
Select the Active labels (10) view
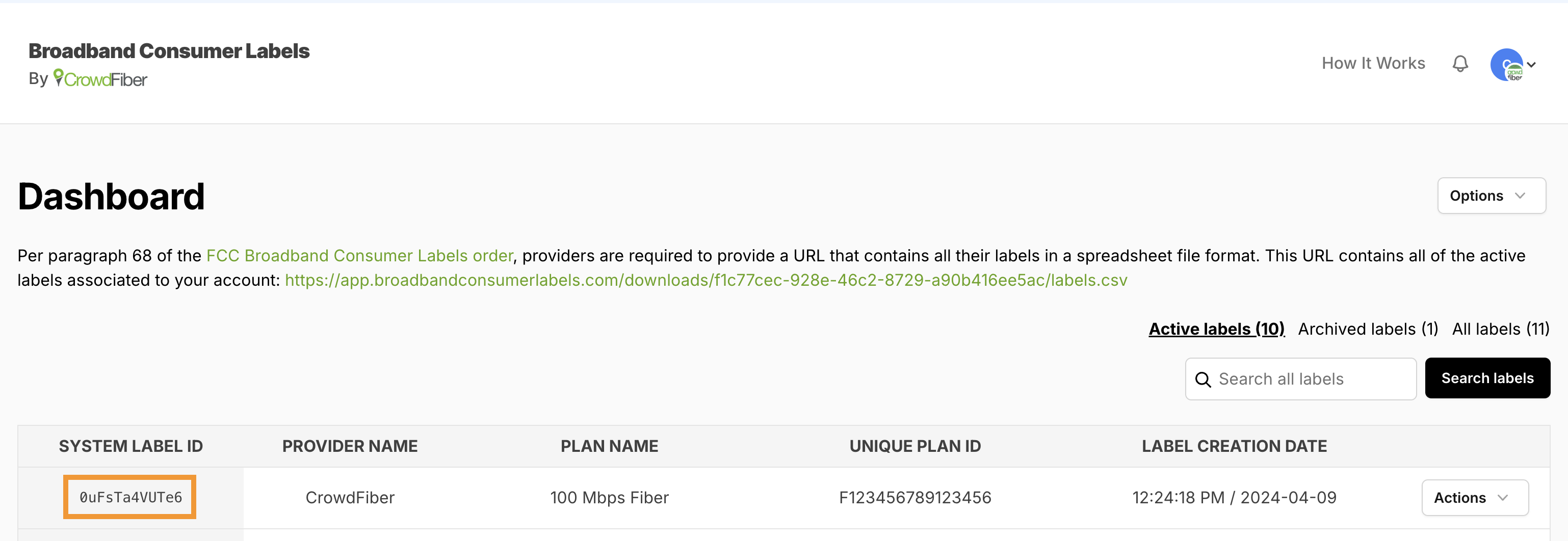1216,329
